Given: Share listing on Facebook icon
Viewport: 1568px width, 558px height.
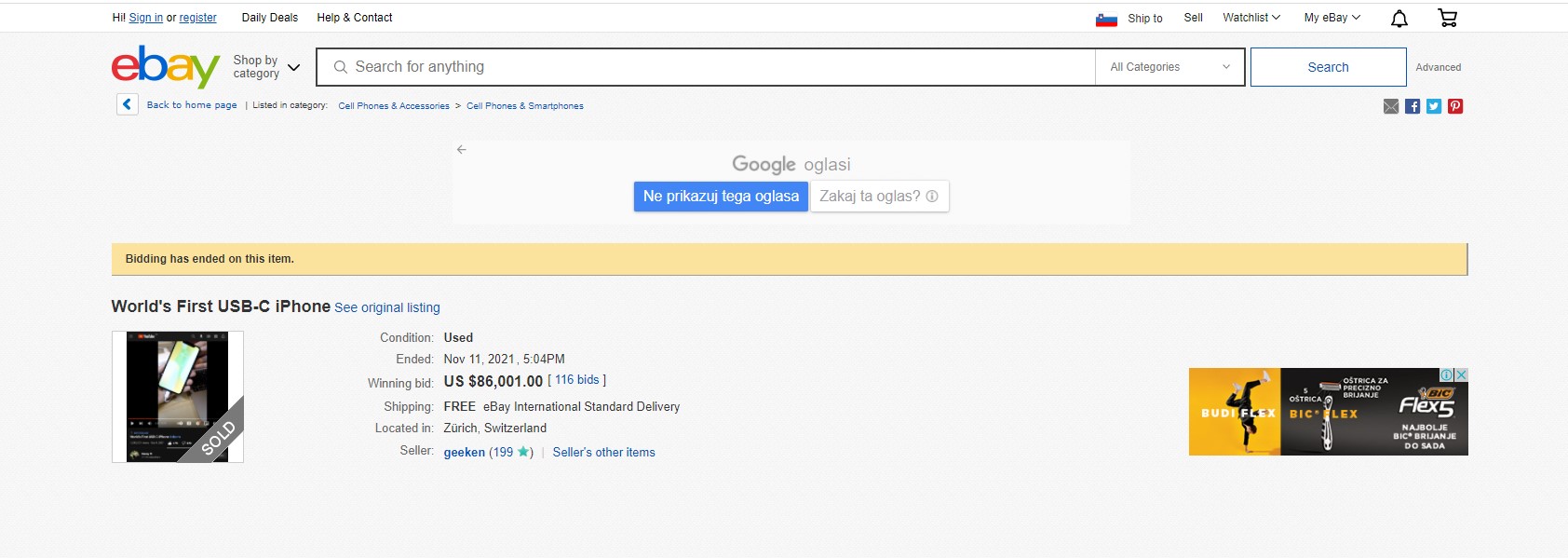Looking at the screenshot, I should (x=1413, y=106).
